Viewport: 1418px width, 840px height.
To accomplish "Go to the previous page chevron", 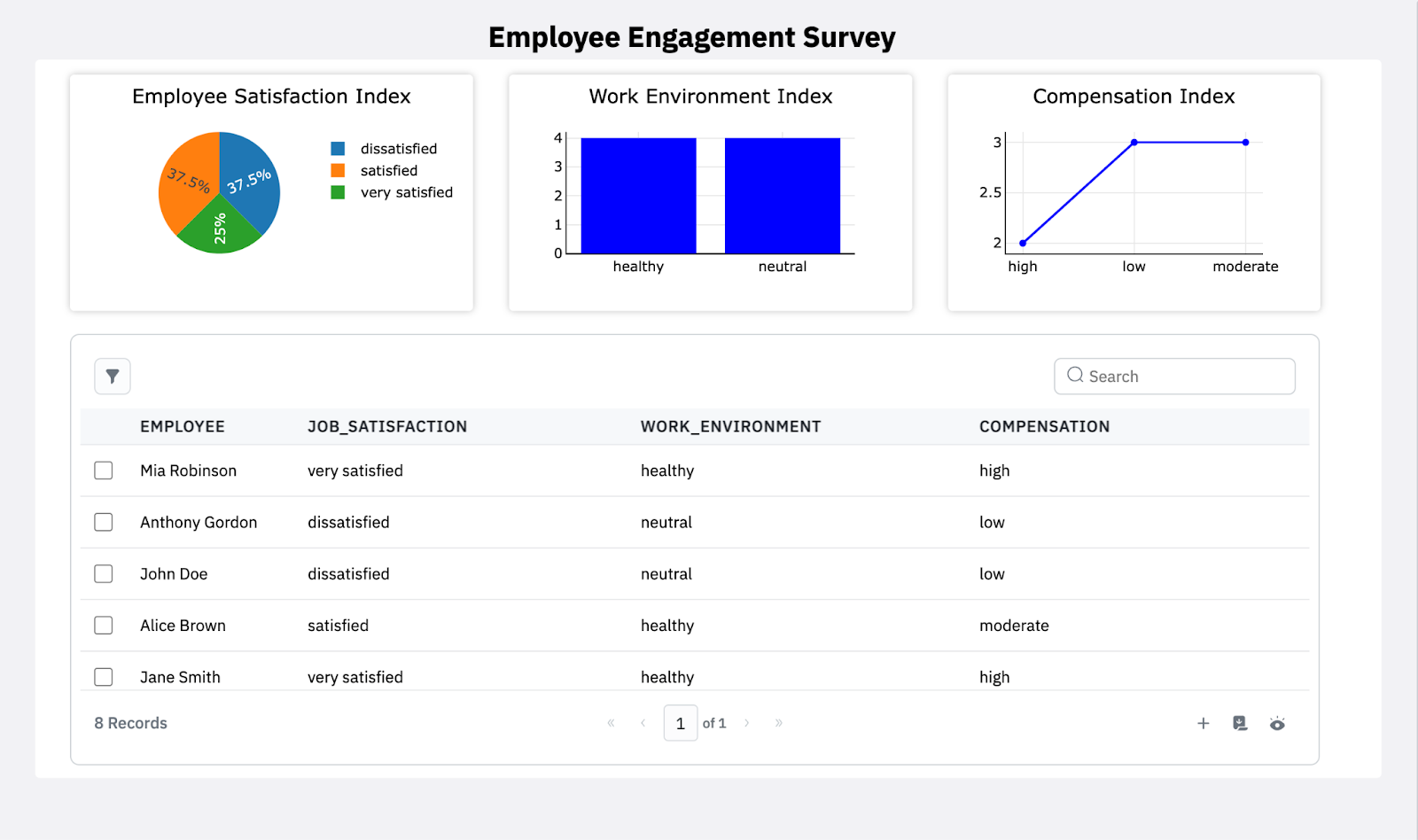I will point(642,723).
